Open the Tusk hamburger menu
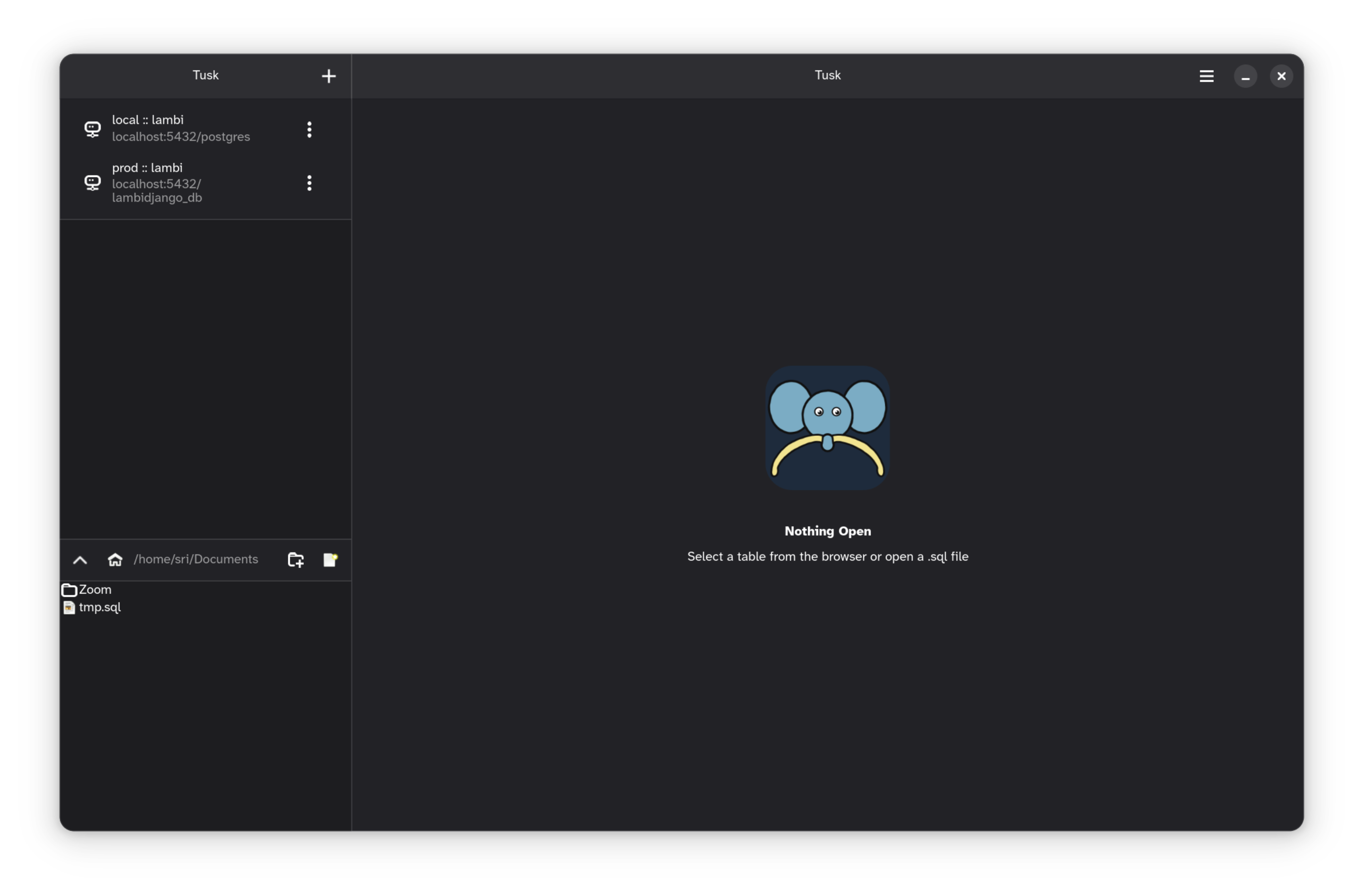Screen dimensions: 1363x896 coord(1206,76)
